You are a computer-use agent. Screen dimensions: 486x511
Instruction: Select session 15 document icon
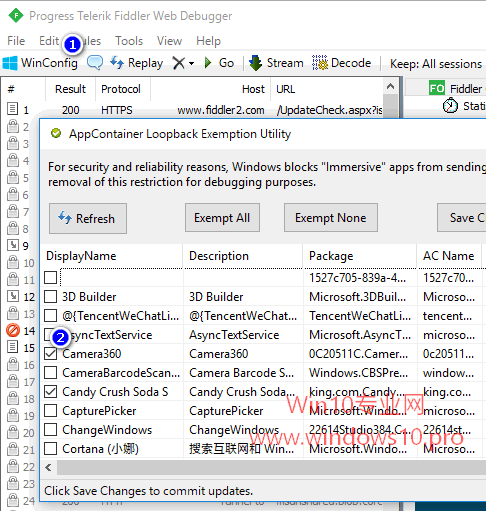coord(13,347)
